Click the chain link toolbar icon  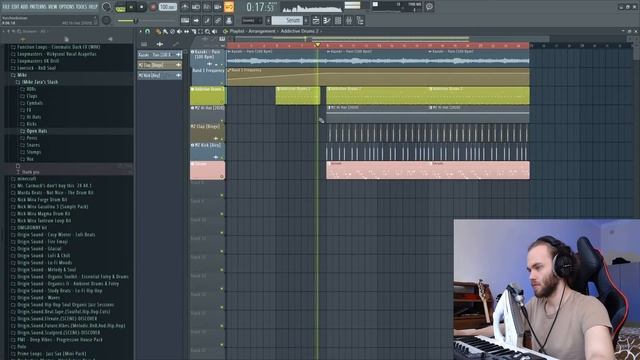[x=218, y=20]
